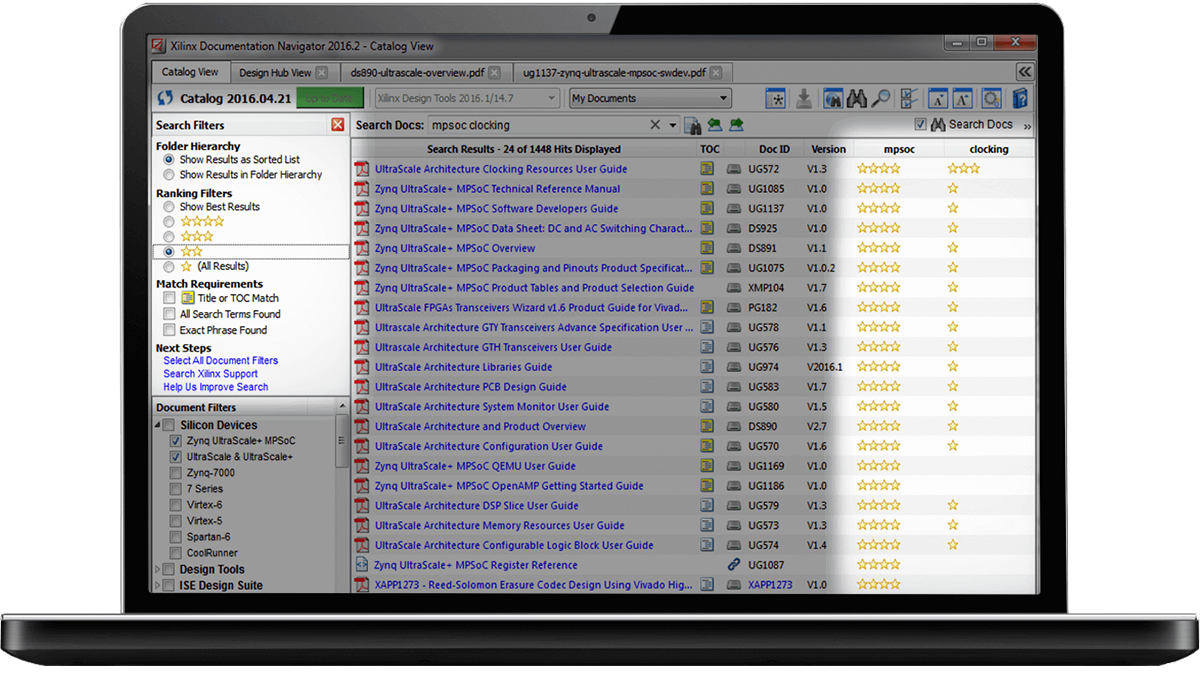Go to next hit with right green arrow

tap(736, 125)
